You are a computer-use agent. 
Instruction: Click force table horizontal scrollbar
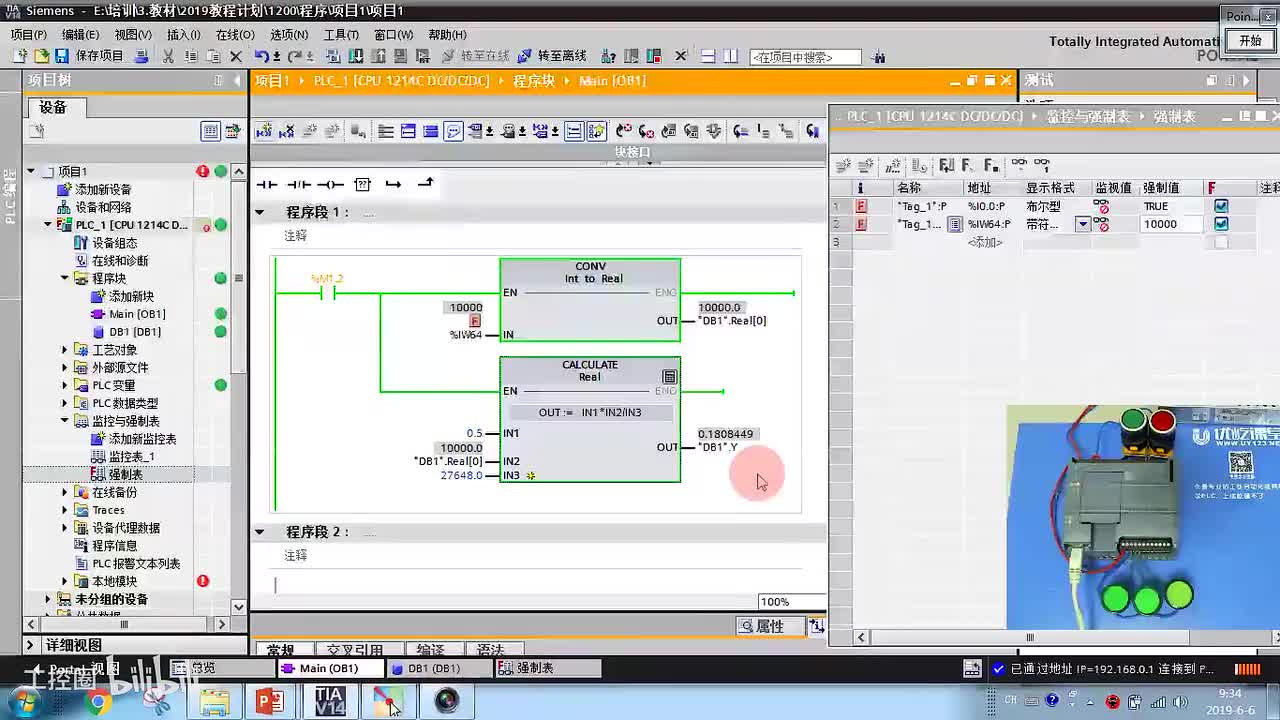tap(1029, 637)
